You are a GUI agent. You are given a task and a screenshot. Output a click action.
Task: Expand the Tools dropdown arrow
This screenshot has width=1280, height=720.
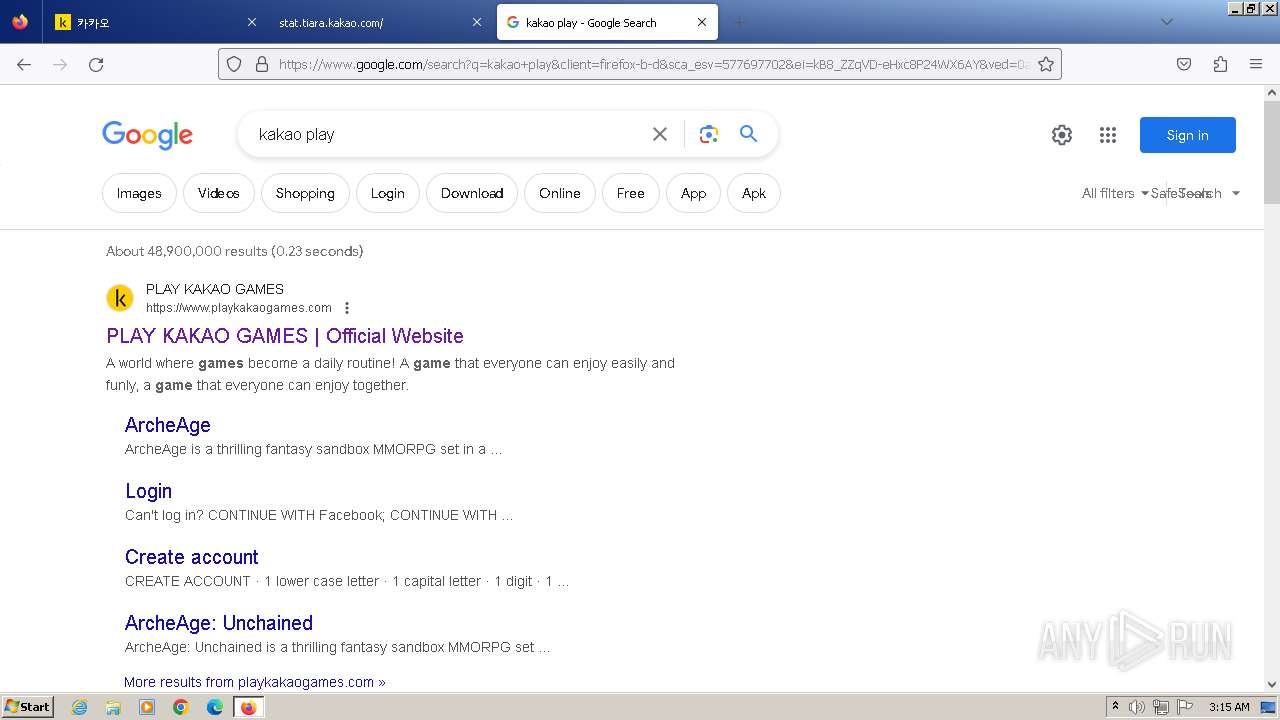[1236, 193]
